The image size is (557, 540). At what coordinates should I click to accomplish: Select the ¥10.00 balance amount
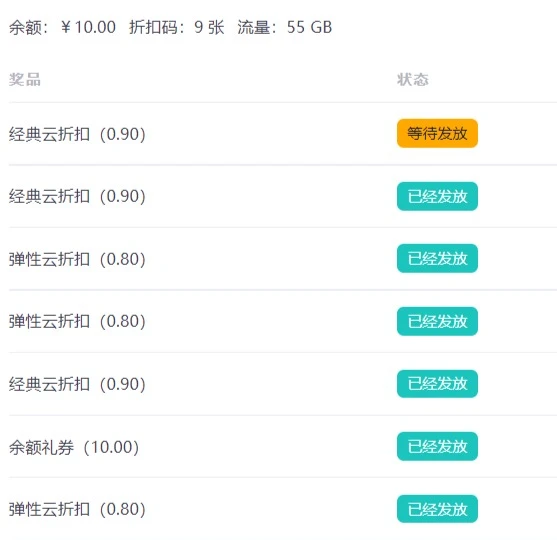pyautogui.click(x=88, y=27)
